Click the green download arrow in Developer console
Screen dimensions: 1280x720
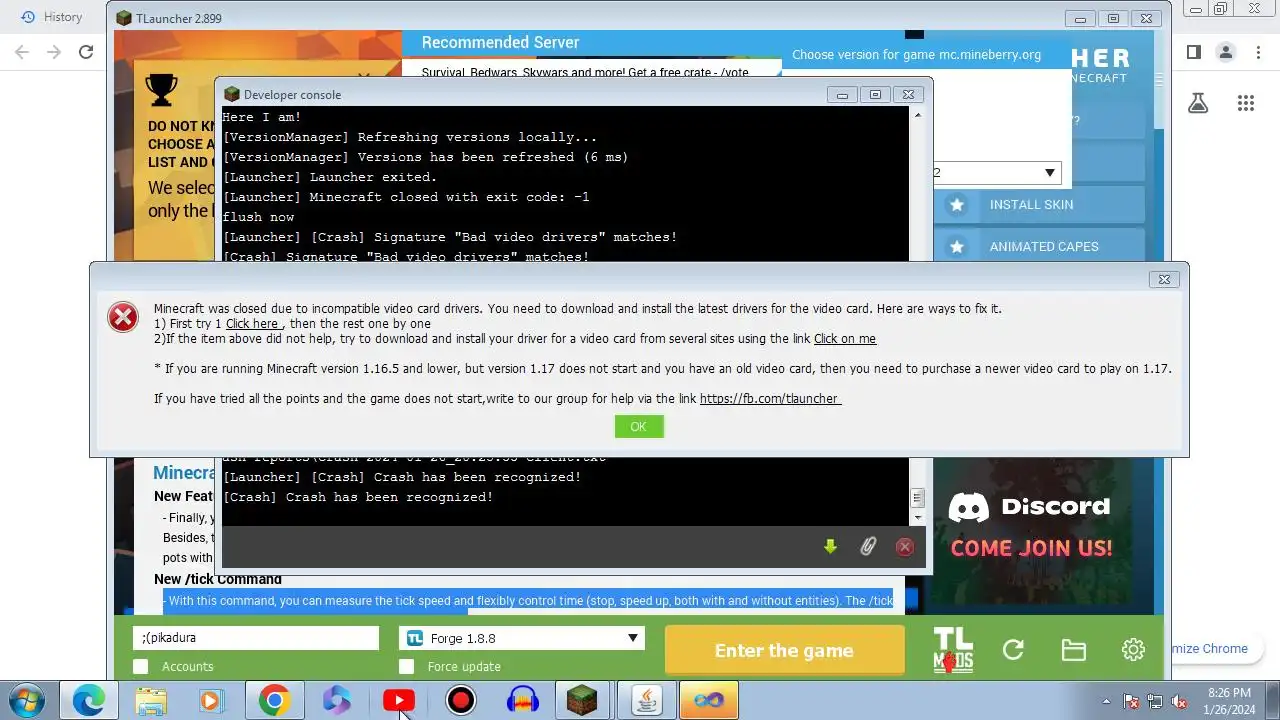(x=830, y=546)
